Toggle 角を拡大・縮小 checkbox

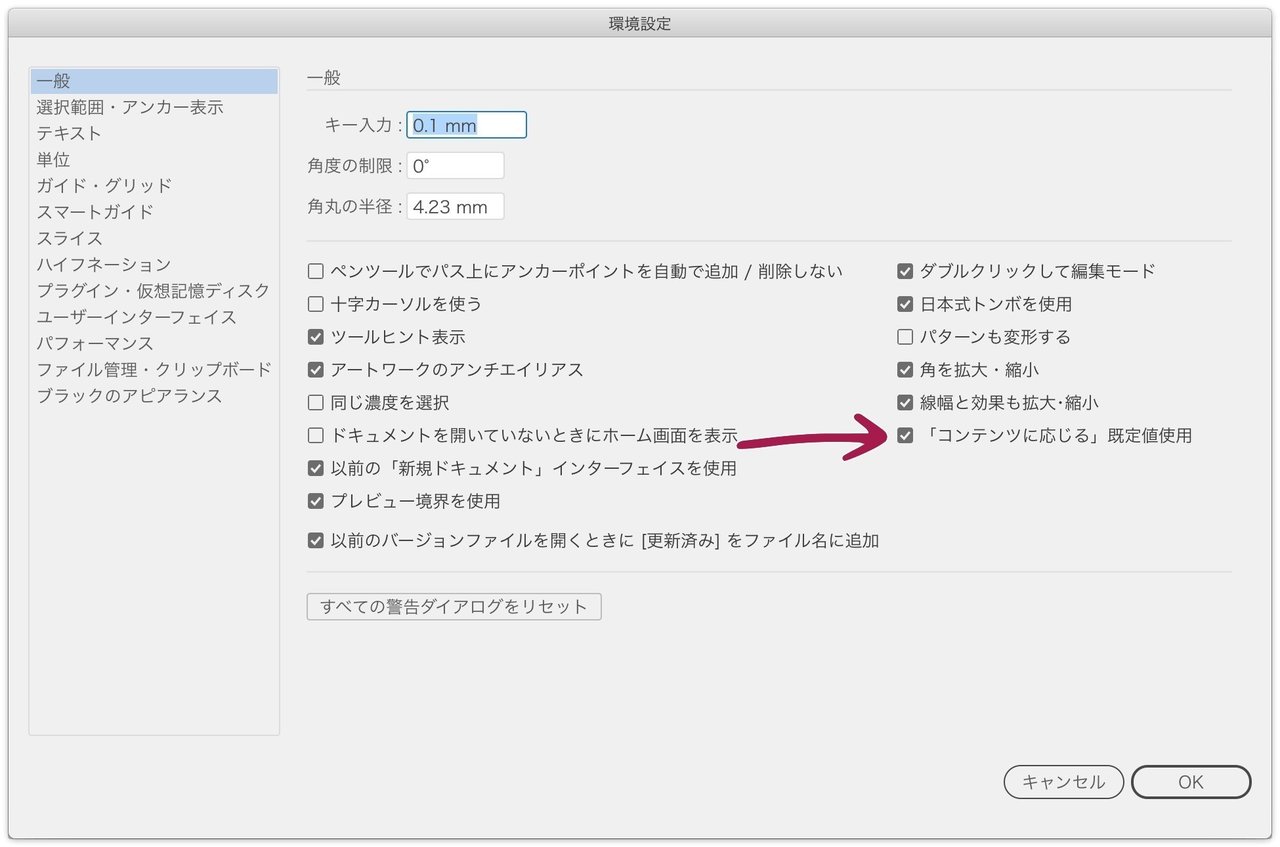pyautogui.click(x=905, y=370)
